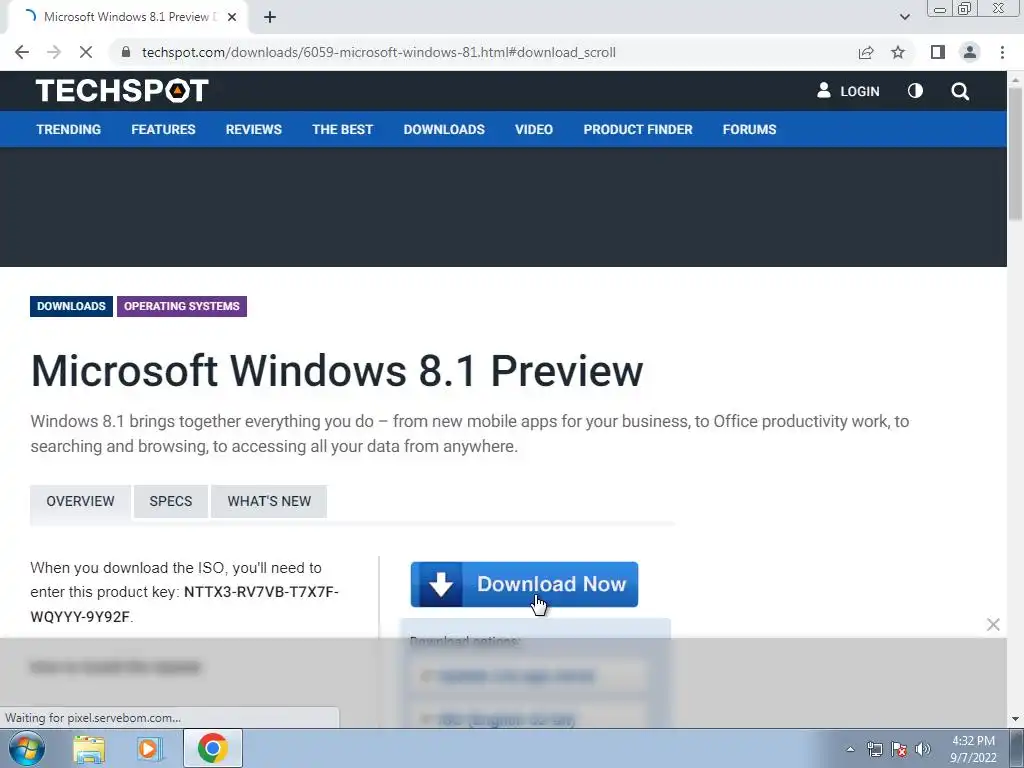The image size is (1024, 768).
Task: Click the blue DOWNLOADS category tag
Action: click(x=71, y=306)
